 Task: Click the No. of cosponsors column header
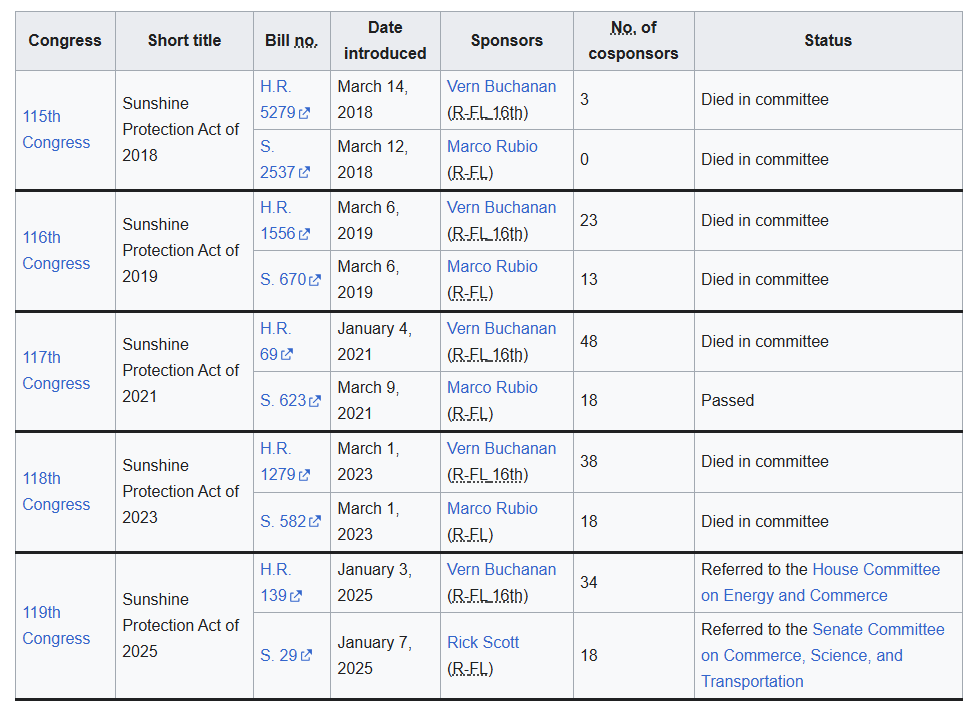[634, 41]
